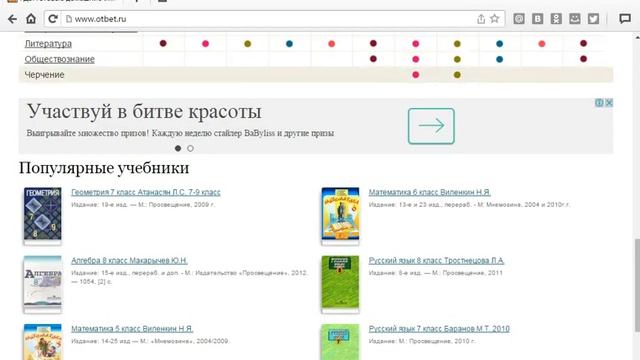
Task: Select the Черчение row label
Action: click(x=44, y=75)
